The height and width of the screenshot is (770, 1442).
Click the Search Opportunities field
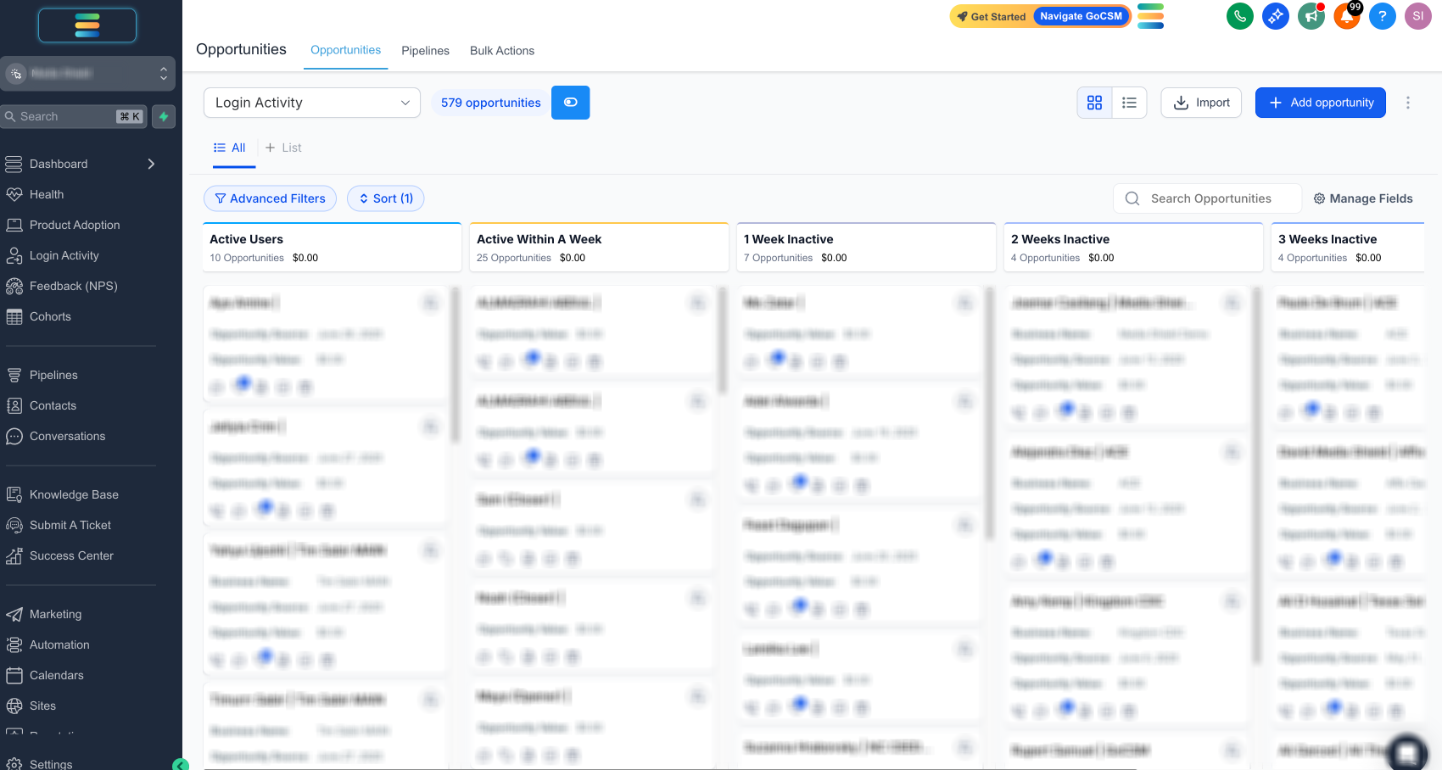click(x=1208, y=198)
